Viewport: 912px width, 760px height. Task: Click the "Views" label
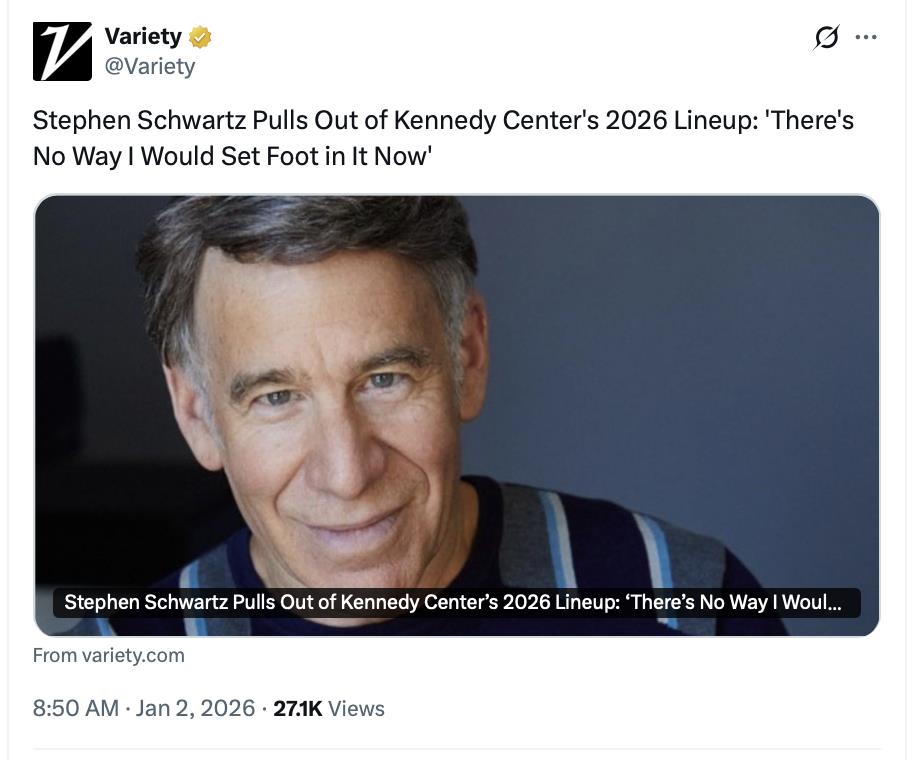pyautogui.click(x=356, y=708)
